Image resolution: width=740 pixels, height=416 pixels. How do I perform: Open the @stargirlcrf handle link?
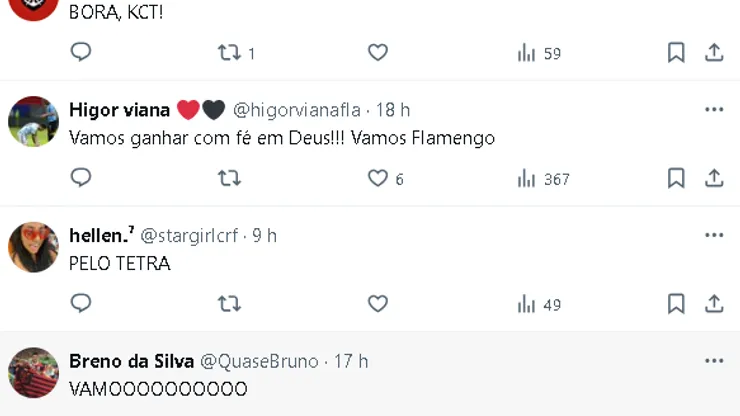pyautogui.click(x=189, y=236)
